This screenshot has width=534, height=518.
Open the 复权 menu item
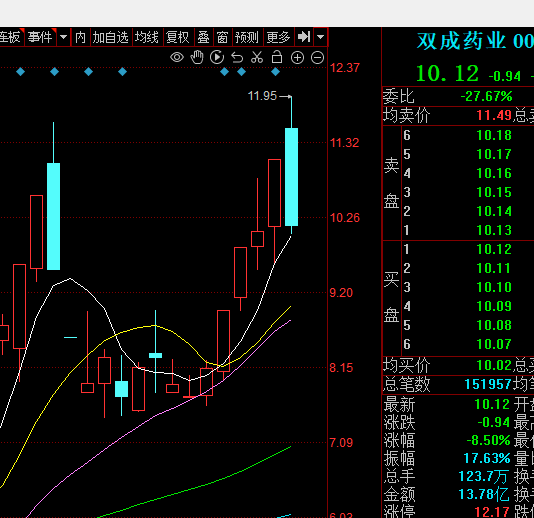177,37
